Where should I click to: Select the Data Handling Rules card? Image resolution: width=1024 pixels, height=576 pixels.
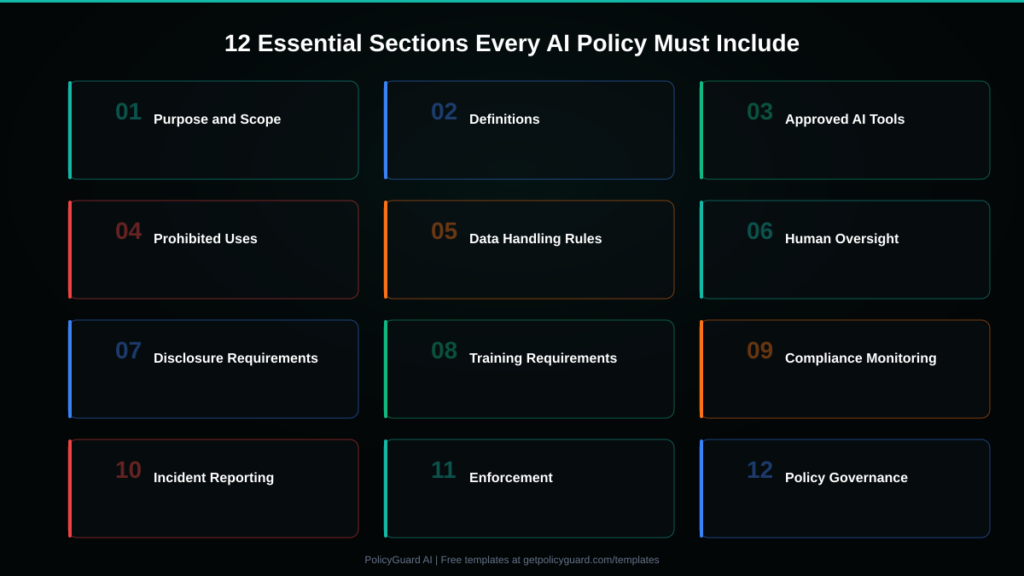(x=529, y=250)
